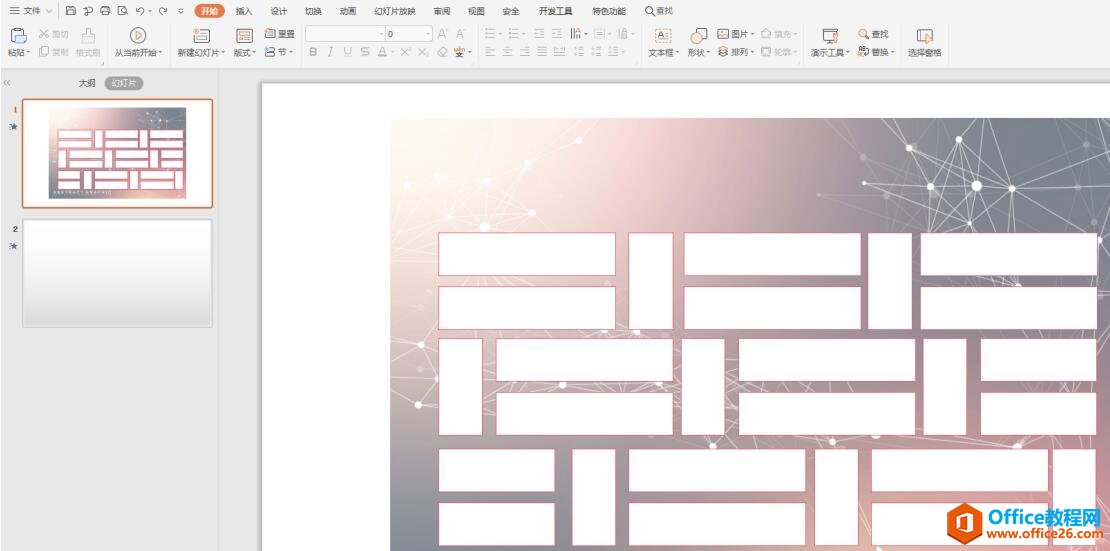
Task: Select the blank slide 2 thumbnail
Action: (117, 272)
